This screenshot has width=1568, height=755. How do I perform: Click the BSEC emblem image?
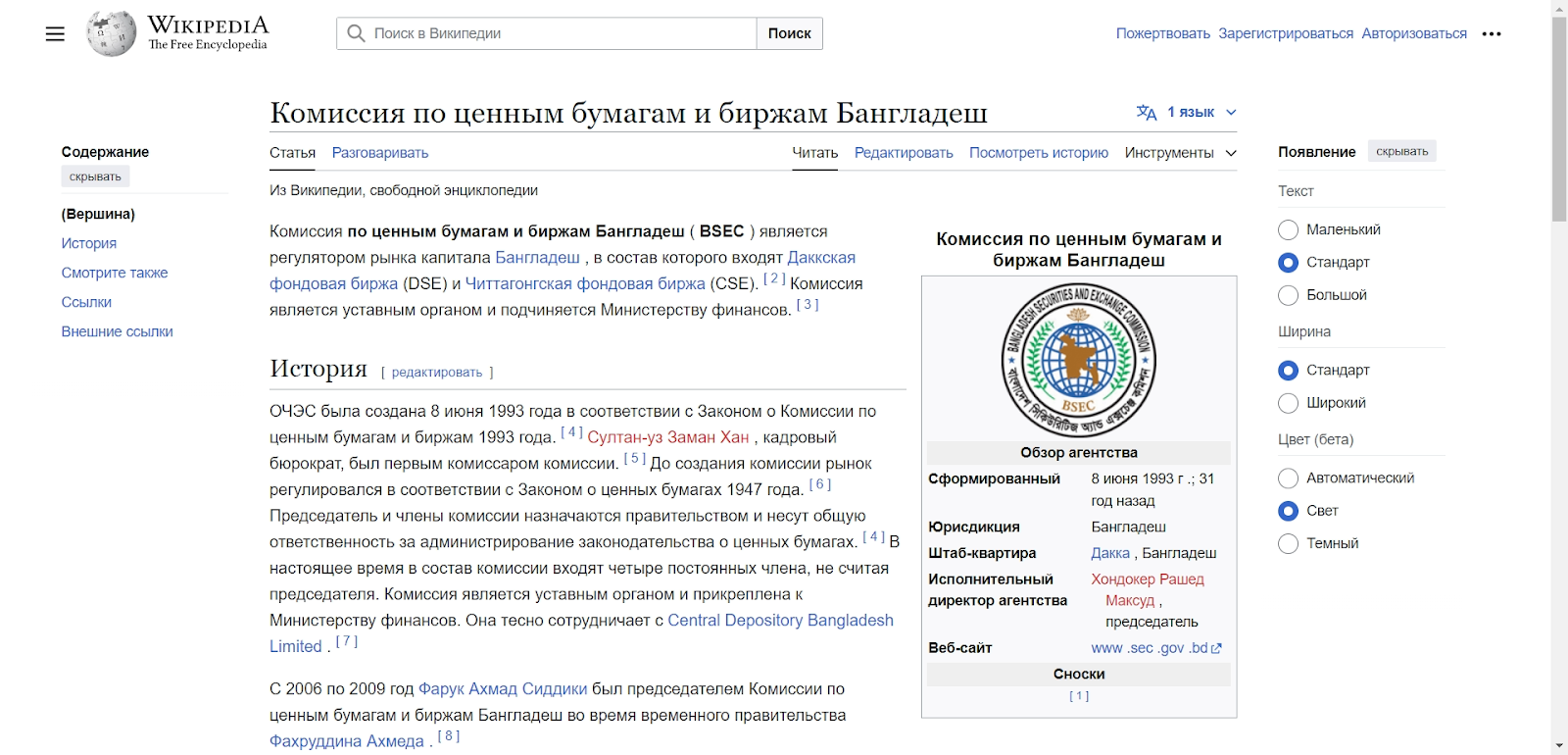click(x=1078, y=360)
